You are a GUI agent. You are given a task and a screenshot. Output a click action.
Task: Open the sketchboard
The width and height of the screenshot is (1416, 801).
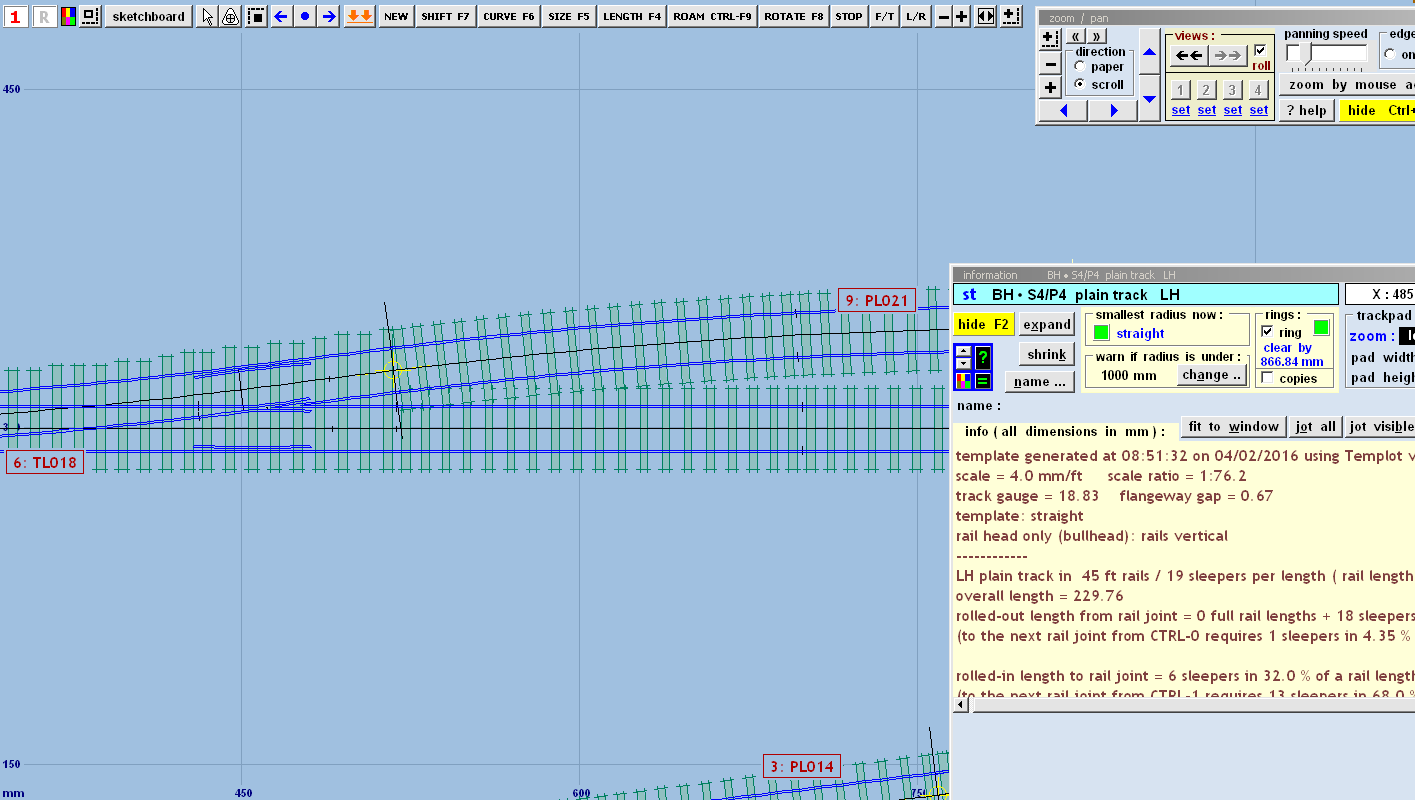click(148, 16)
